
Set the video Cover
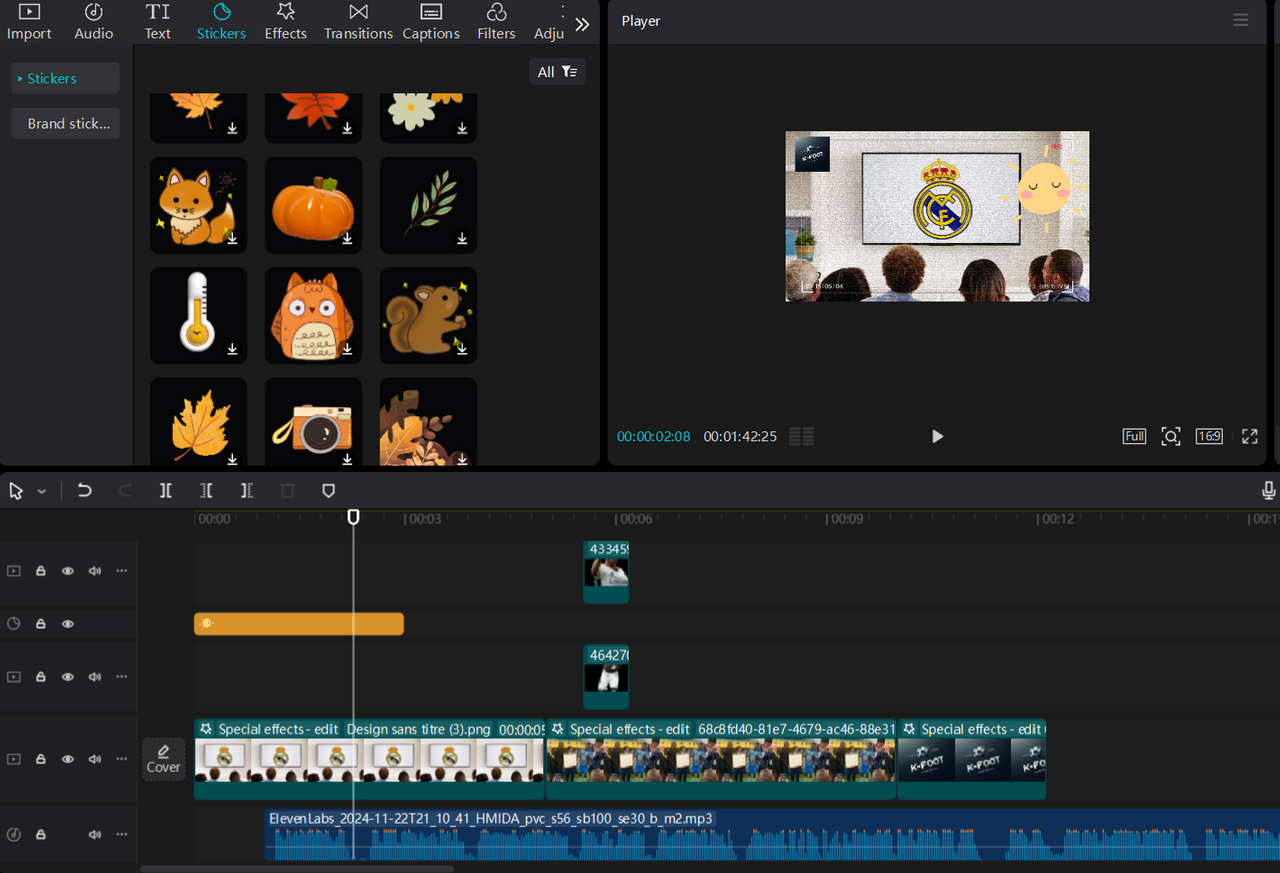point(164,759)
